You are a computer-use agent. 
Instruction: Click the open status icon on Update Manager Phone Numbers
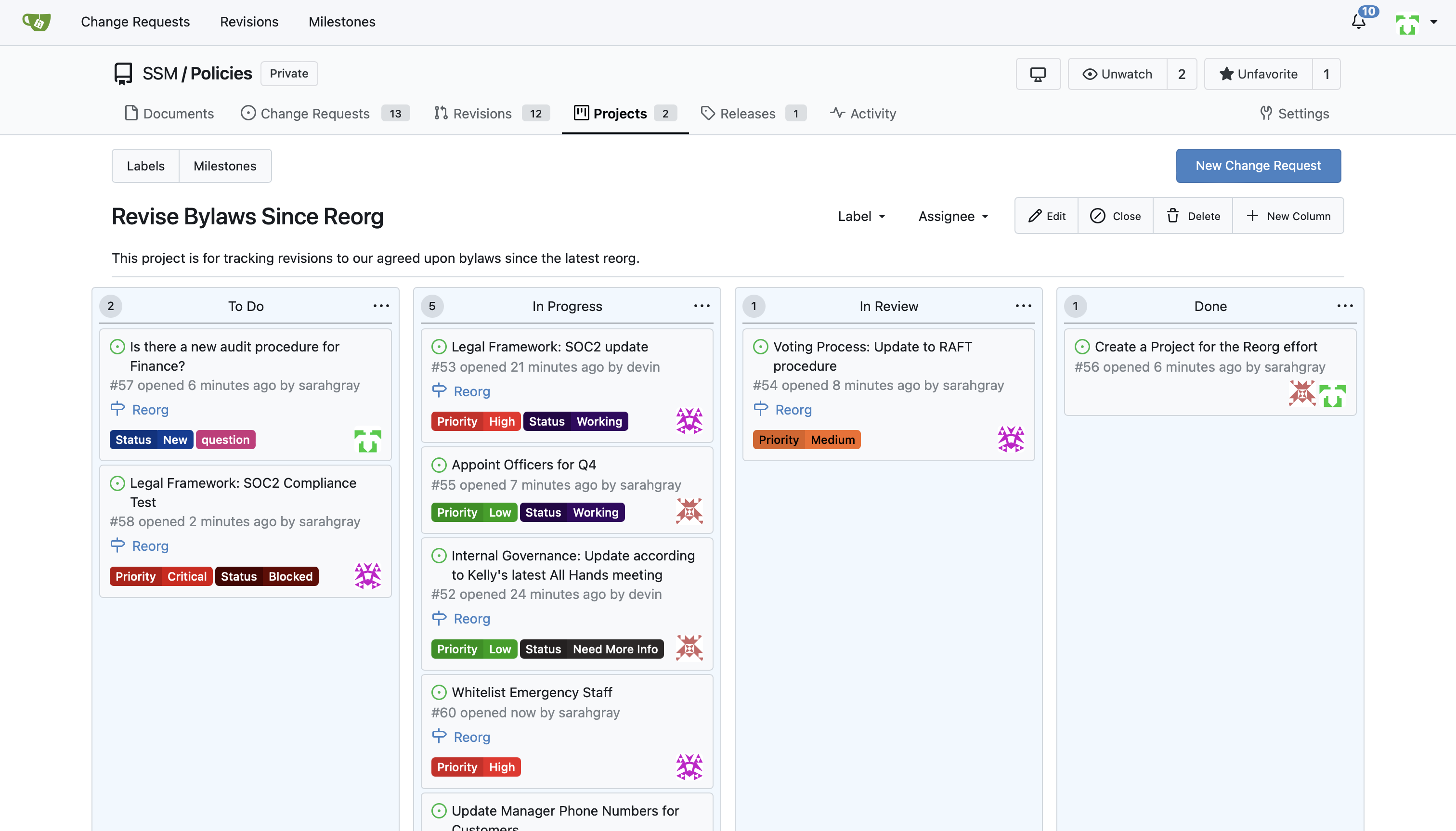(x=439, y=810)
